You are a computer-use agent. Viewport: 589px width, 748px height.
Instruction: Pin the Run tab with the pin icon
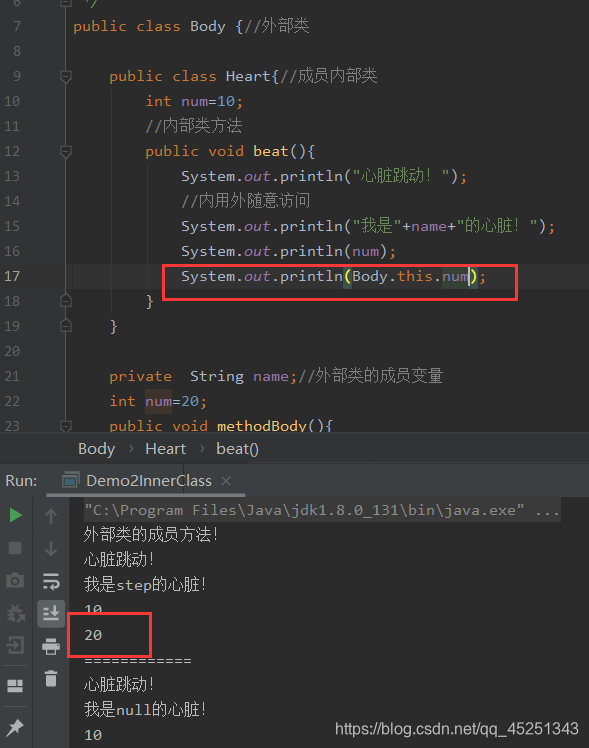pos(15,727)
